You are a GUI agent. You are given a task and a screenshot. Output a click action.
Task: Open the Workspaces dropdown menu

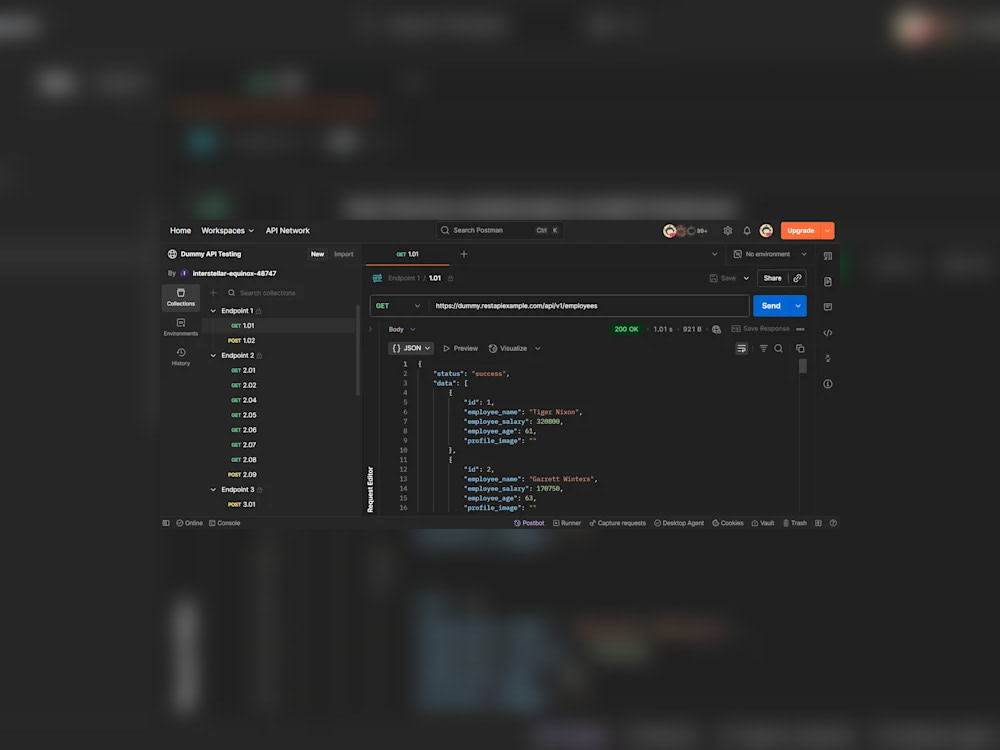tap(227, 231)
